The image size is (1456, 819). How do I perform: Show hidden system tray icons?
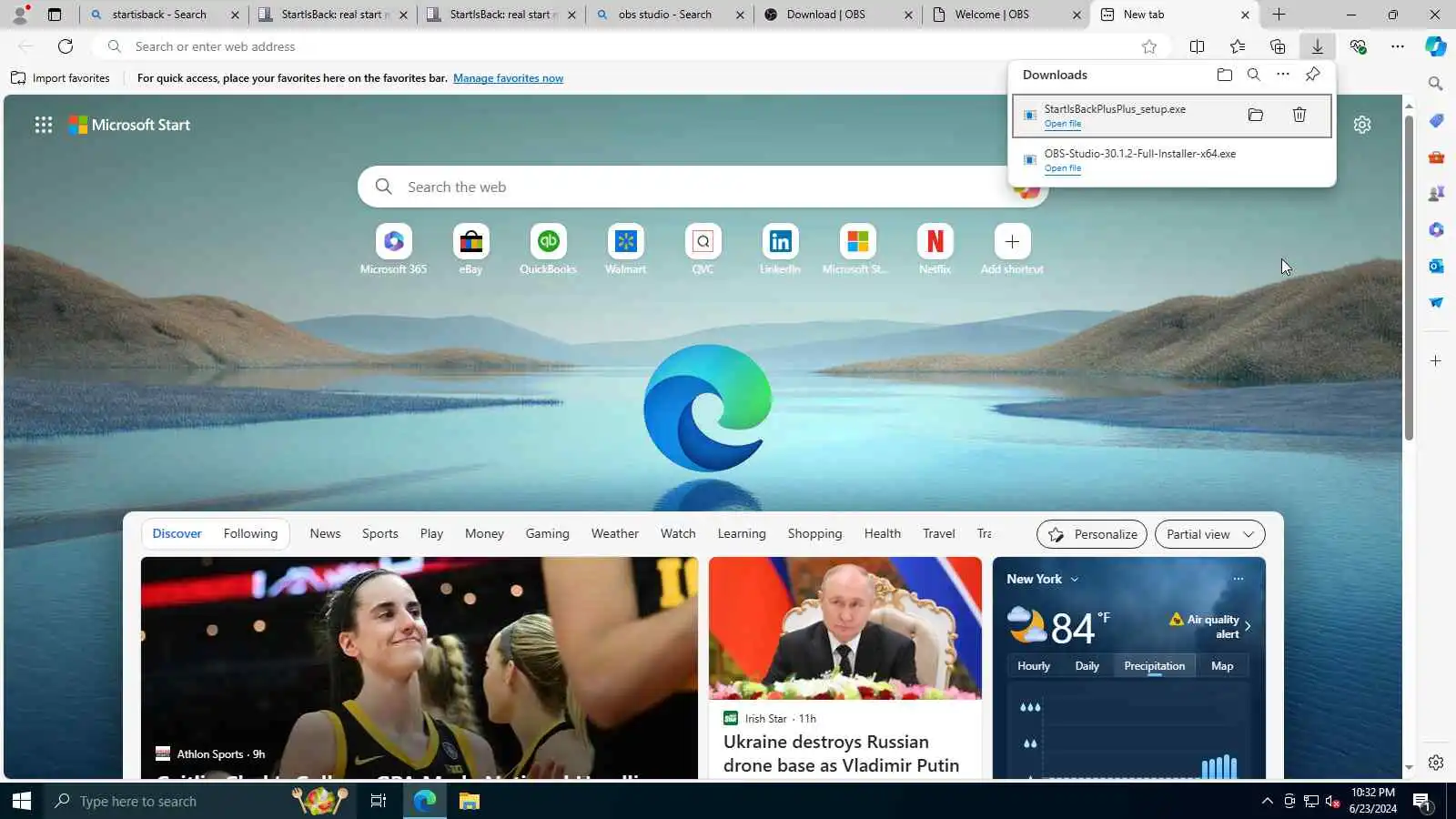1267,801
